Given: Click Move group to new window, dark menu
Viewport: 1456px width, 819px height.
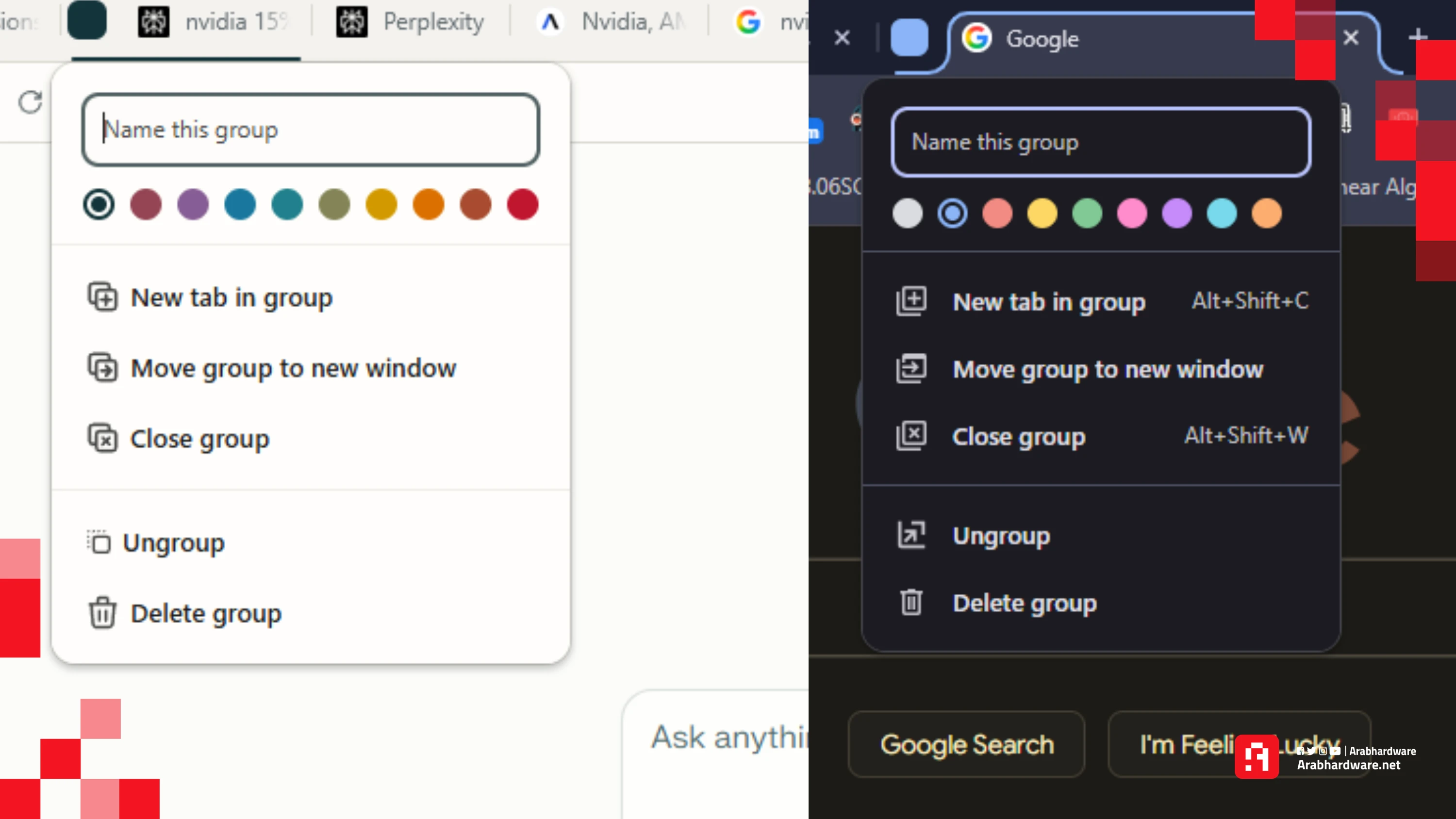Looking at the screenshot, I should [1101, 369].
